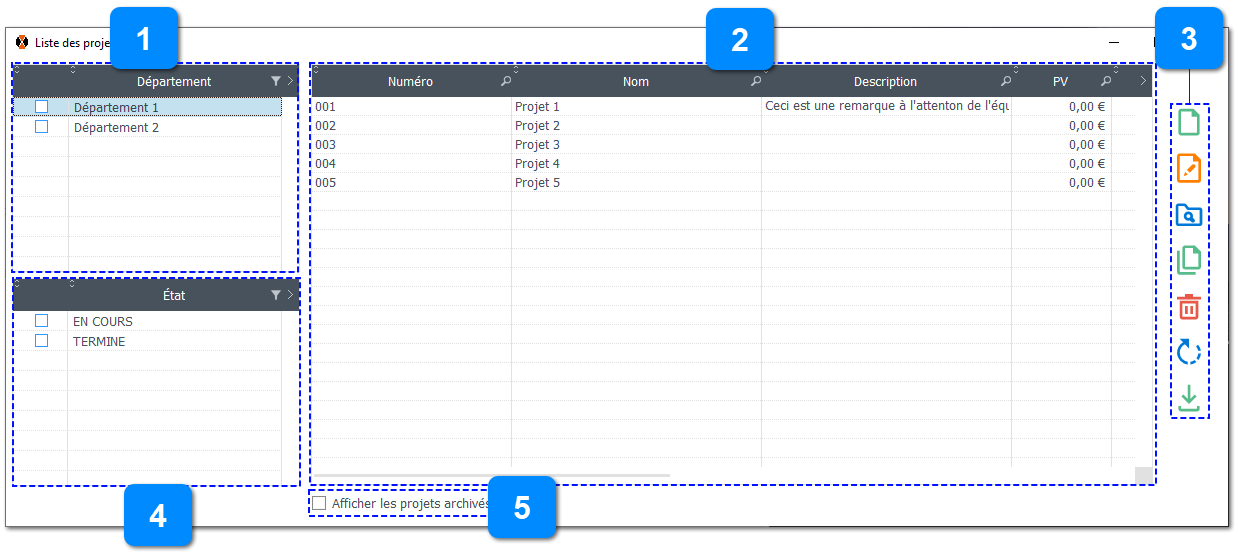The image size is (1238, 557).
Task: Select the TERMINE row label
Action: (x=99, y=341)
